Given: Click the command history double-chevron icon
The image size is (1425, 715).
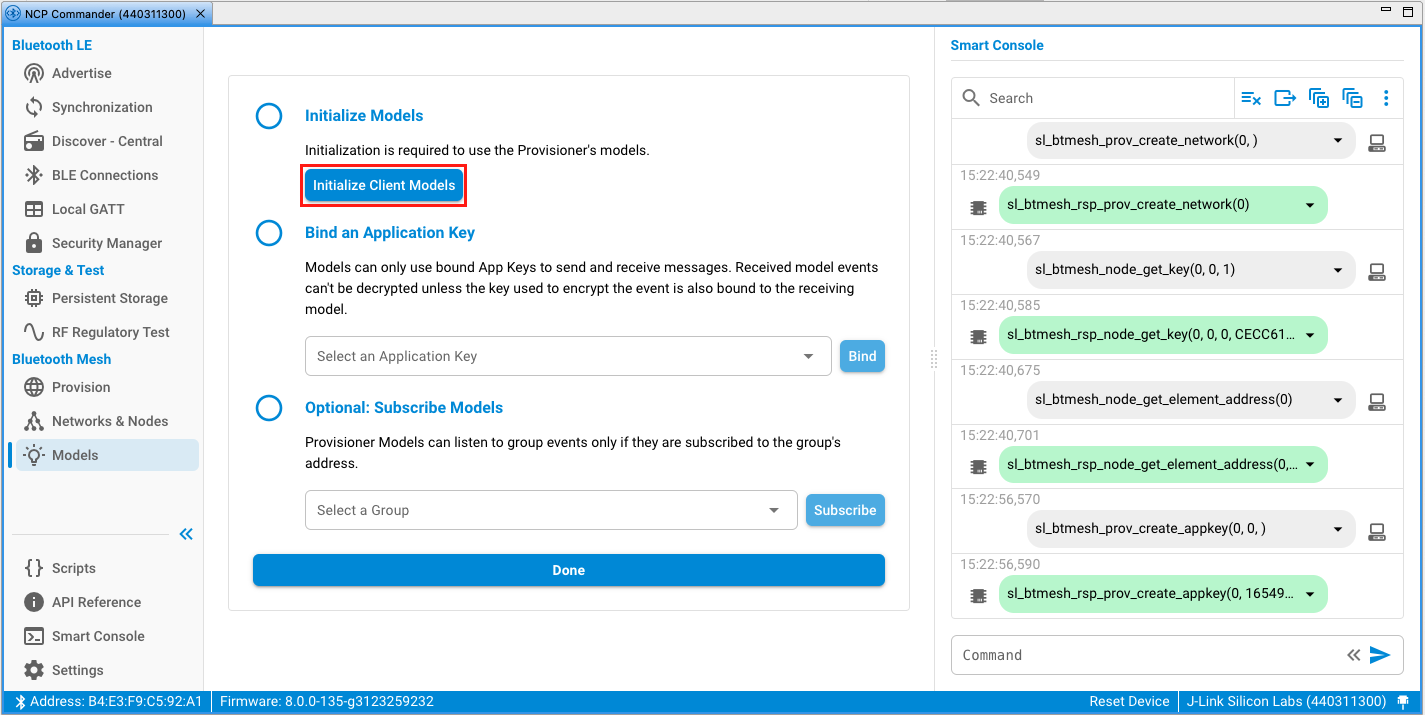Looking at the screenshot, I should 1353,655.
